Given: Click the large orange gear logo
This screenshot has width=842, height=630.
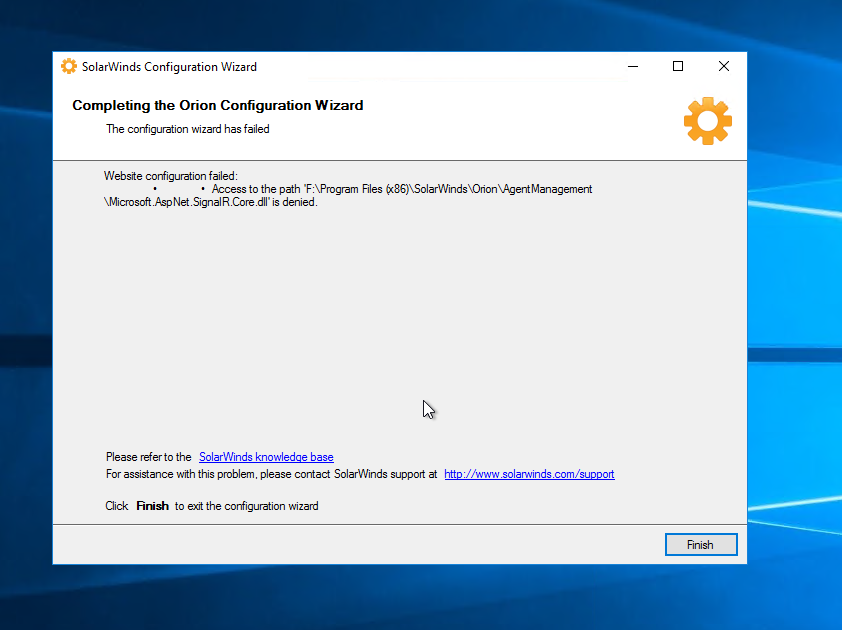Looking at the screenshot, I should [x=707, y=121].
